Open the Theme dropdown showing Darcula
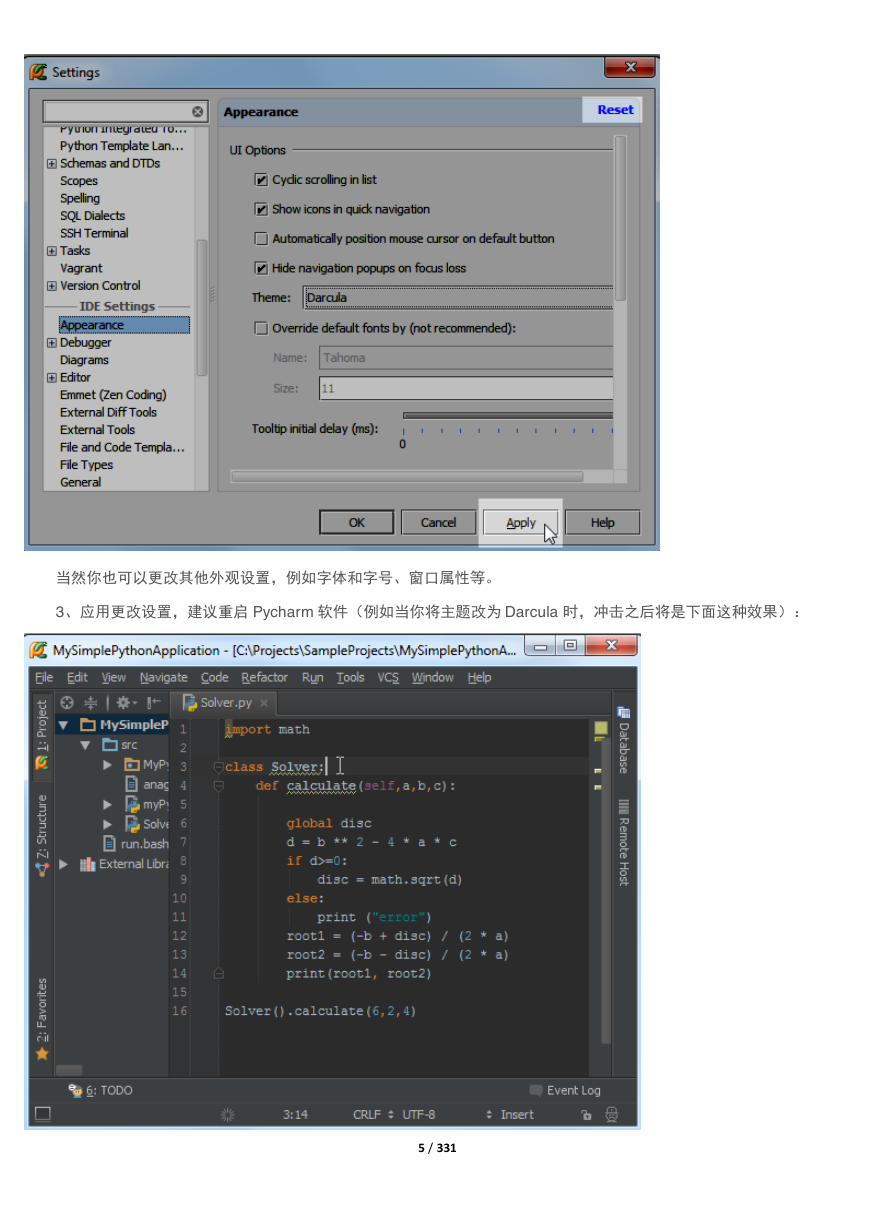This screenshot has width=869, height=1229. coord(459,297)
